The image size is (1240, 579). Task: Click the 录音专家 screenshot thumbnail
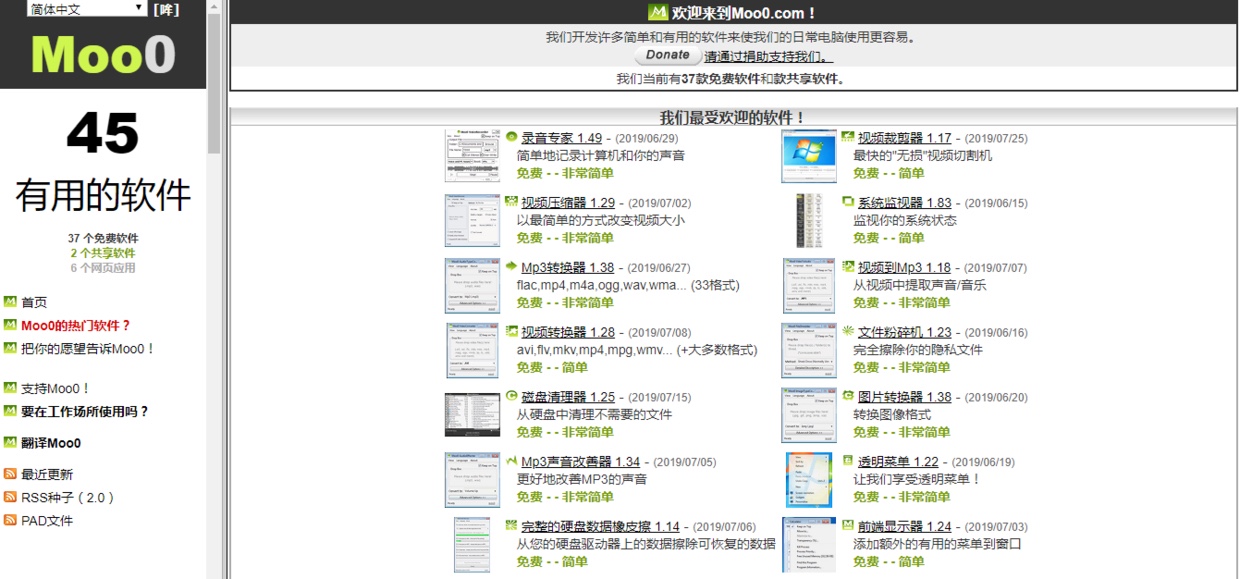[x=472, y=156]
